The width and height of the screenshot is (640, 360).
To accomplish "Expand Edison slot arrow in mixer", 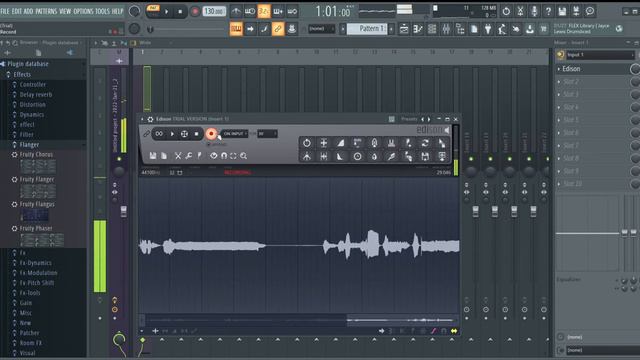I will tap(559, 69).
